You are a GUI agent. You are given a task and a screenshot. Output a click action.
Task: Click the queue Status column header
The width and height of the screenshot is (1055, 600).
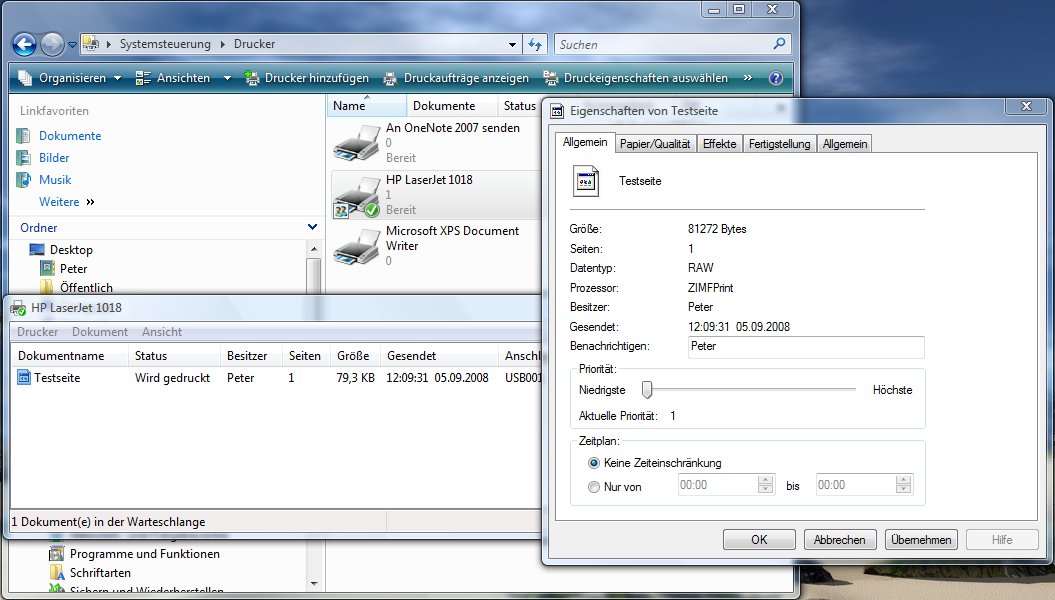174,356
